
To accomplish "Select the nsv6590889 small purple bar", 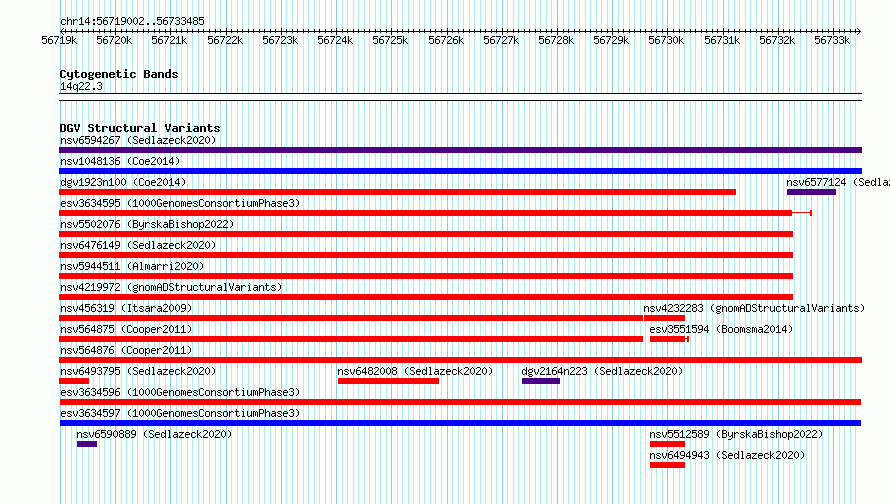I will pos(87,444).
